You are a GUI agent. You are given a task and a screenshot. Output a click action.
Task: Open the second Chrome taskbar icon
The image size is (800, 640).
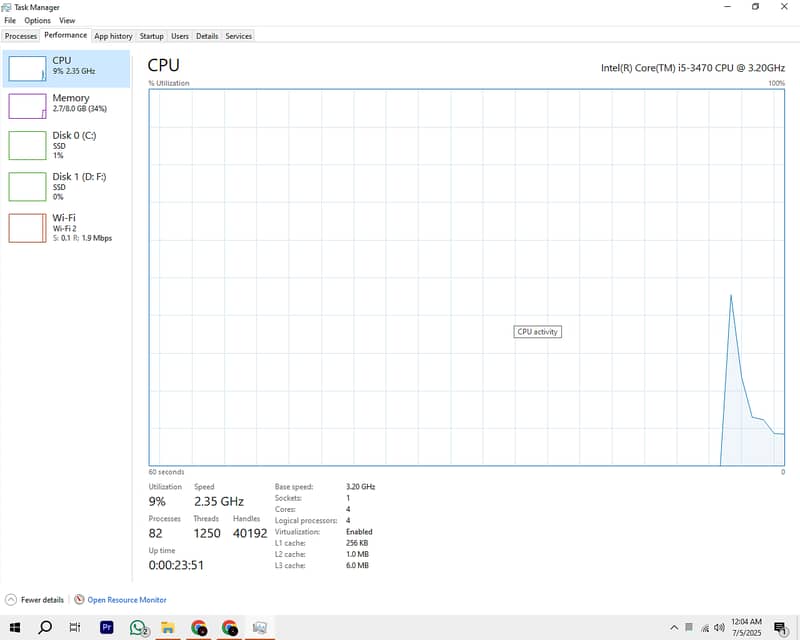pos(230,627)
